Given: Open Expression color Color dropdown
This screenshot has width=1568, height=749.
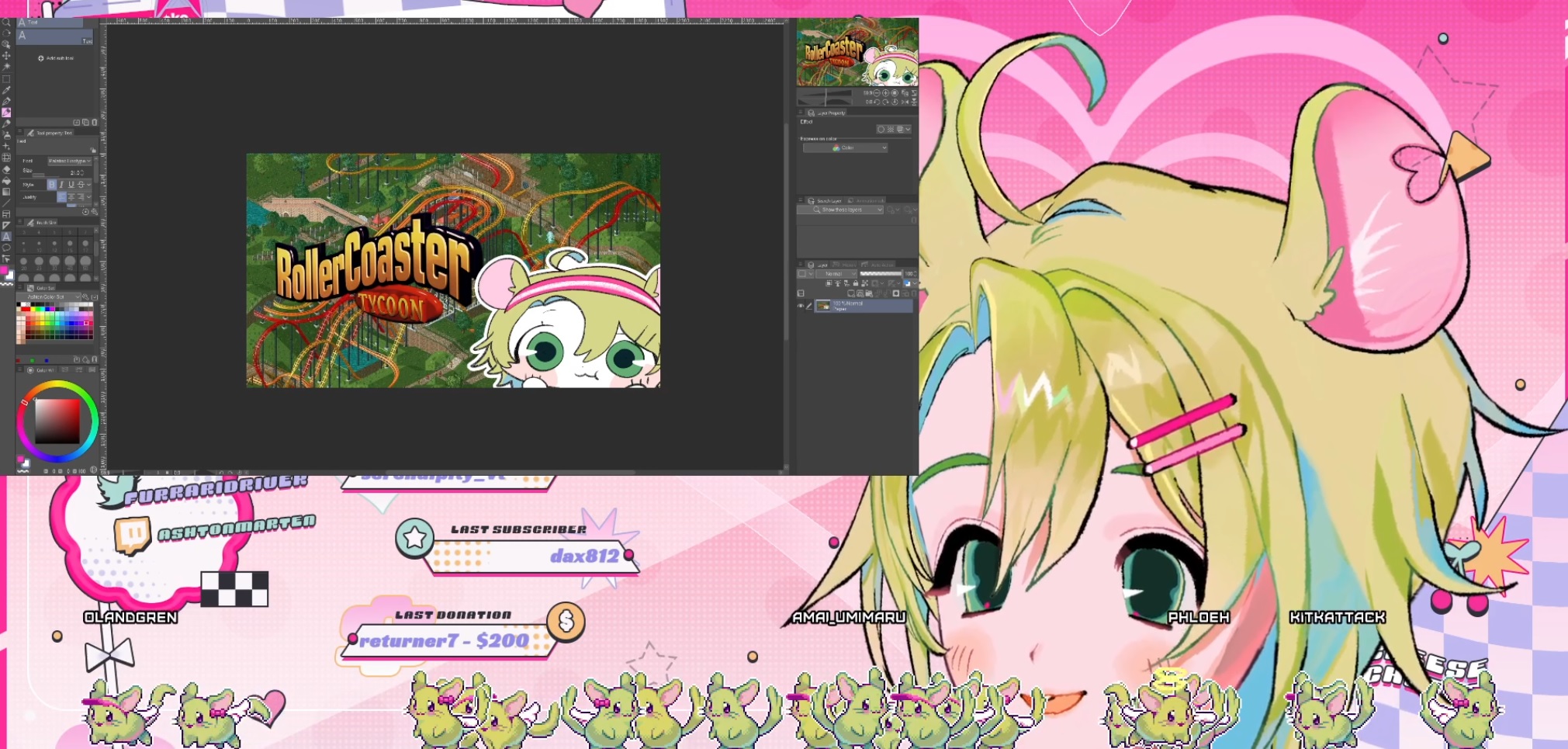Looking at the screenshot, I should pos(845,147).
